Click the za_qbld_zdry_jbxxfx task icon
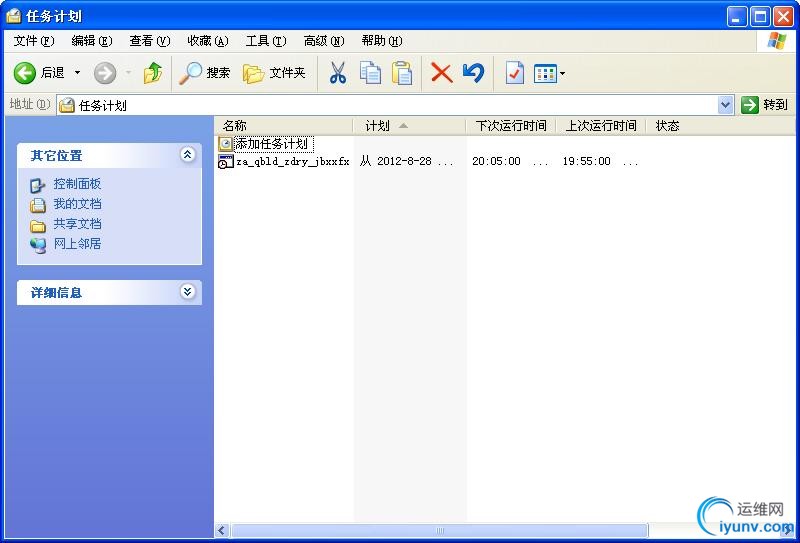This screenshot has height=543, width=800. pyautogui.click(x=226, y=162)
